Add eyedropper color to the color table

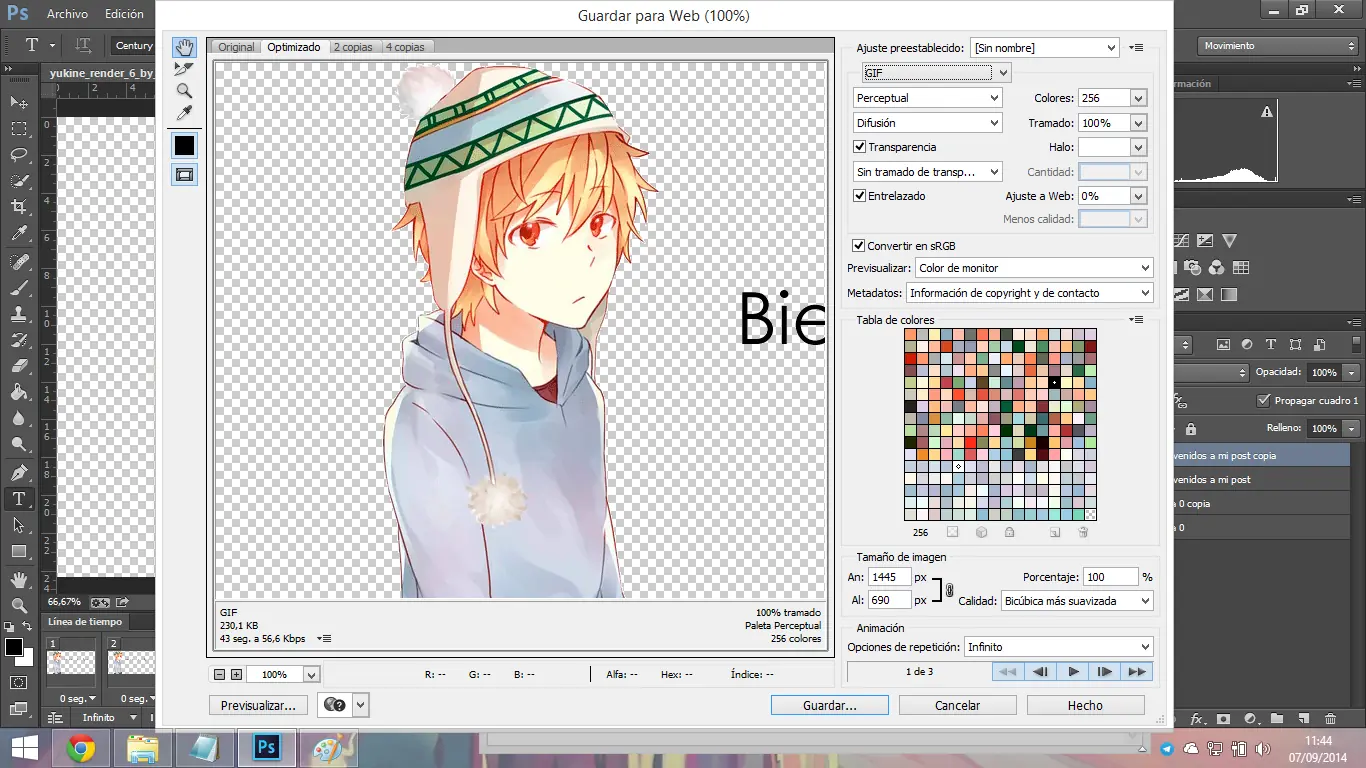click(1055, 533)
